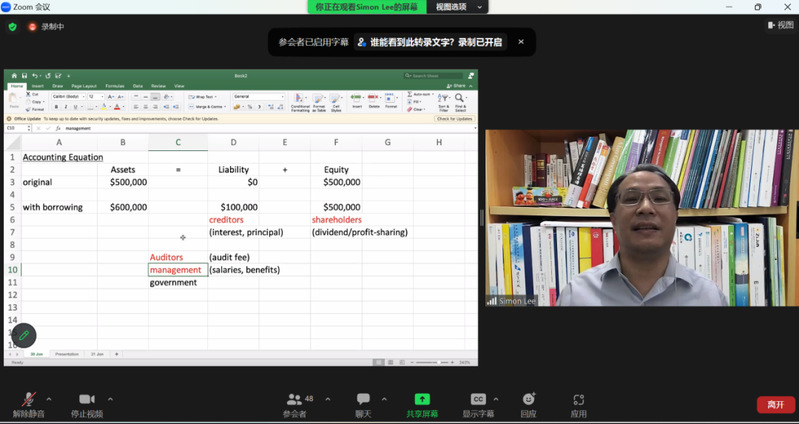
Task: Close the transcription notification banner
Action: 520,42
